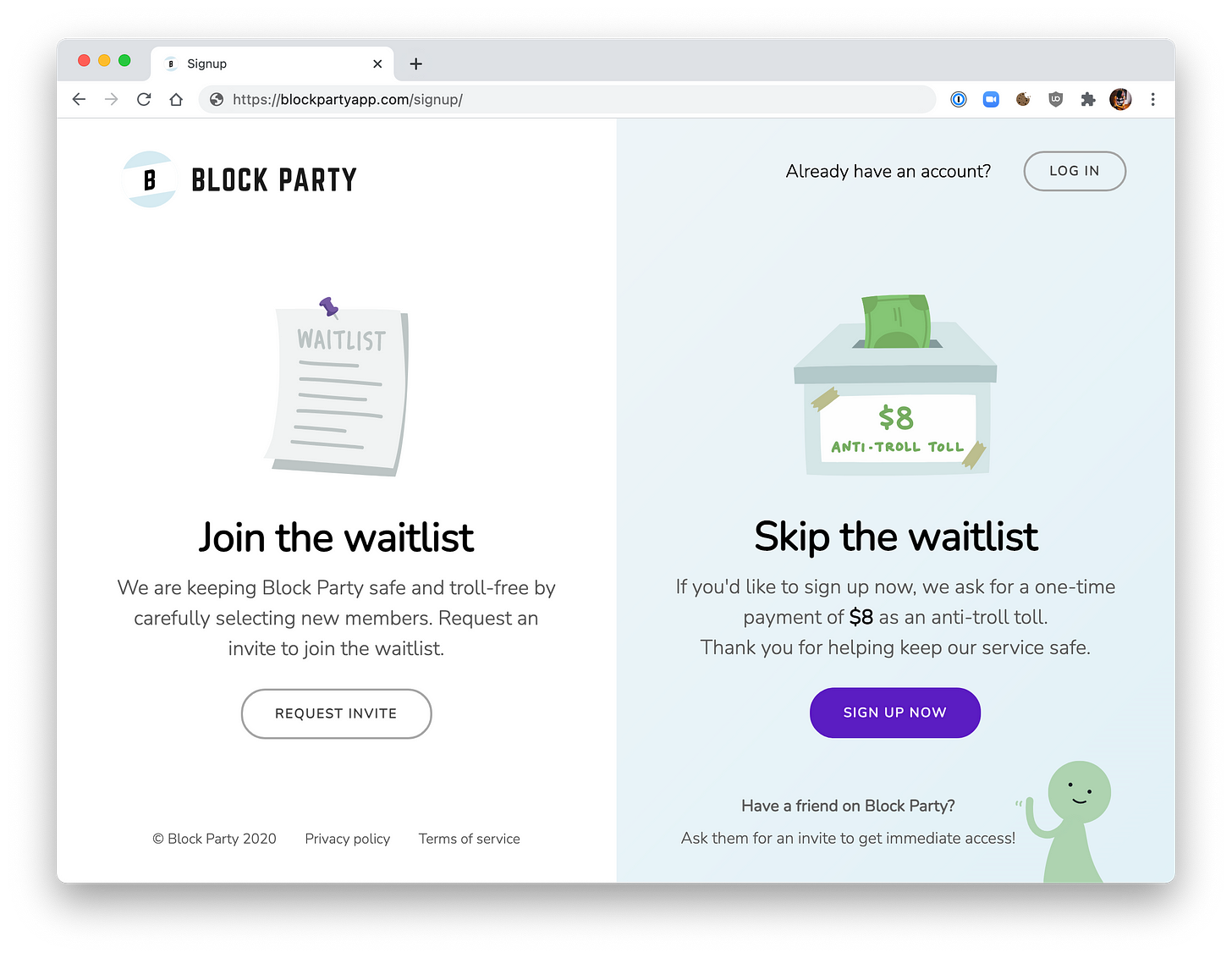Click the Block Party logo
Image resolution: width=1232 pixels, height=958 pixels.
point(240,179)
